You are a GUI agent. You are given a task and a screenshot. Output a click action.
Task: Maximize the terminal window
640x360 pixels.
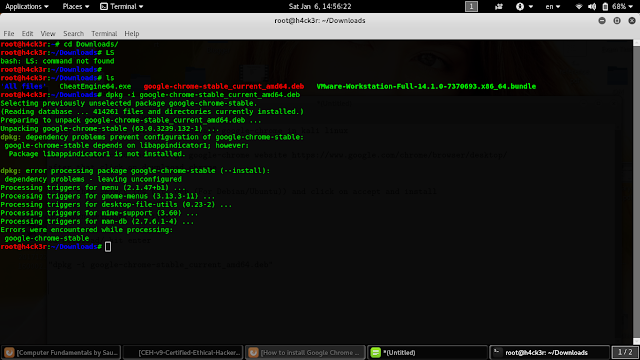pyautogui.click(x=617, y=20)
